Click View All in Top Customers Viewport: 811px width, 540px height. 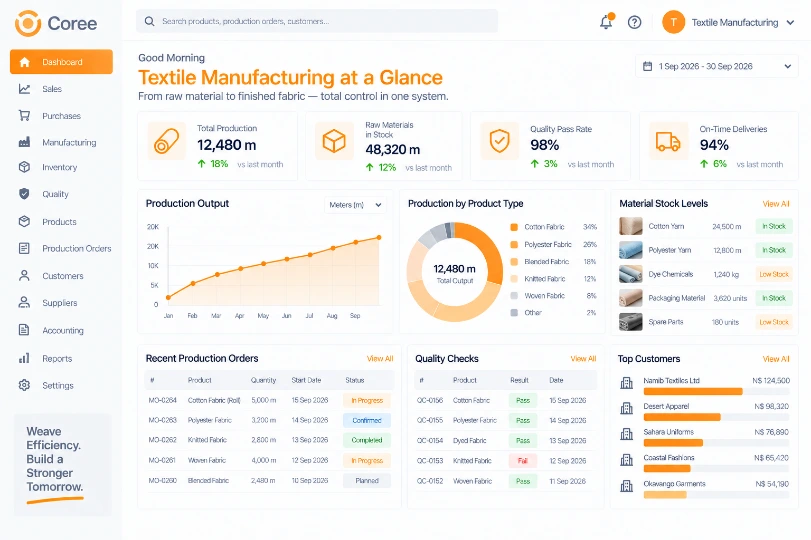[776, 359]
